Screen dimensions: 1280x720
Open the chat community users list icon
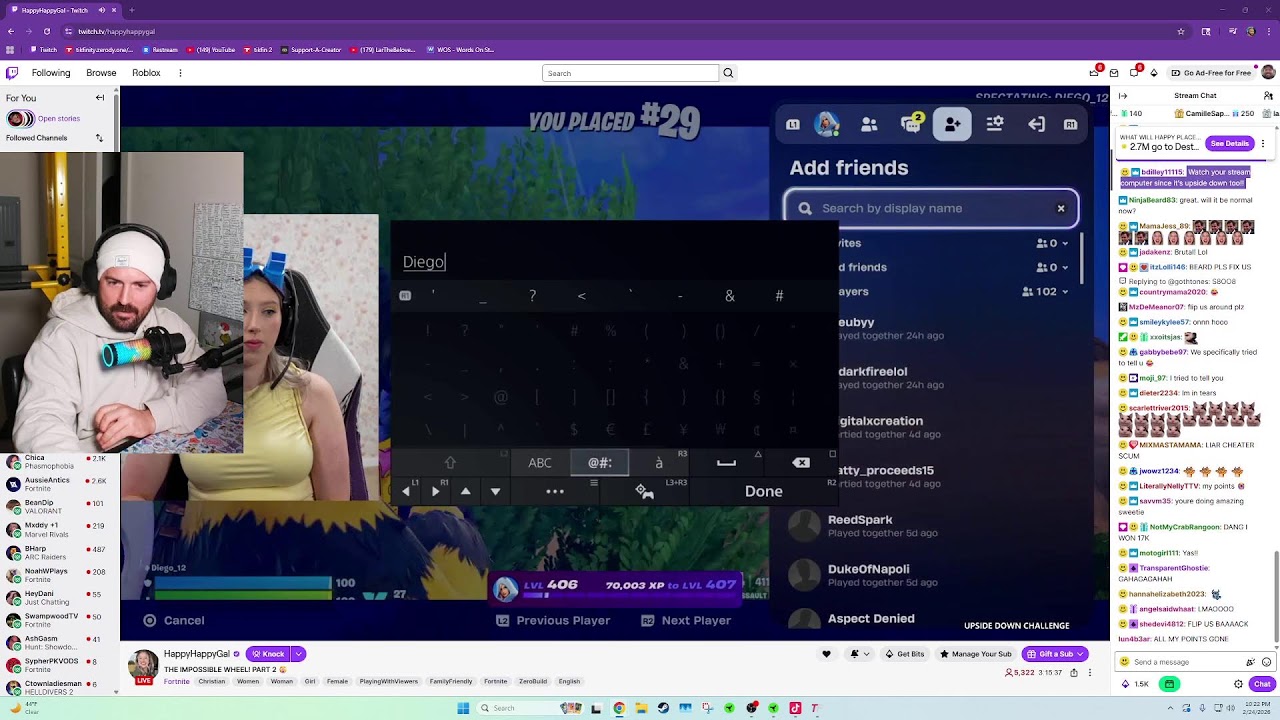pos(1268,96)
